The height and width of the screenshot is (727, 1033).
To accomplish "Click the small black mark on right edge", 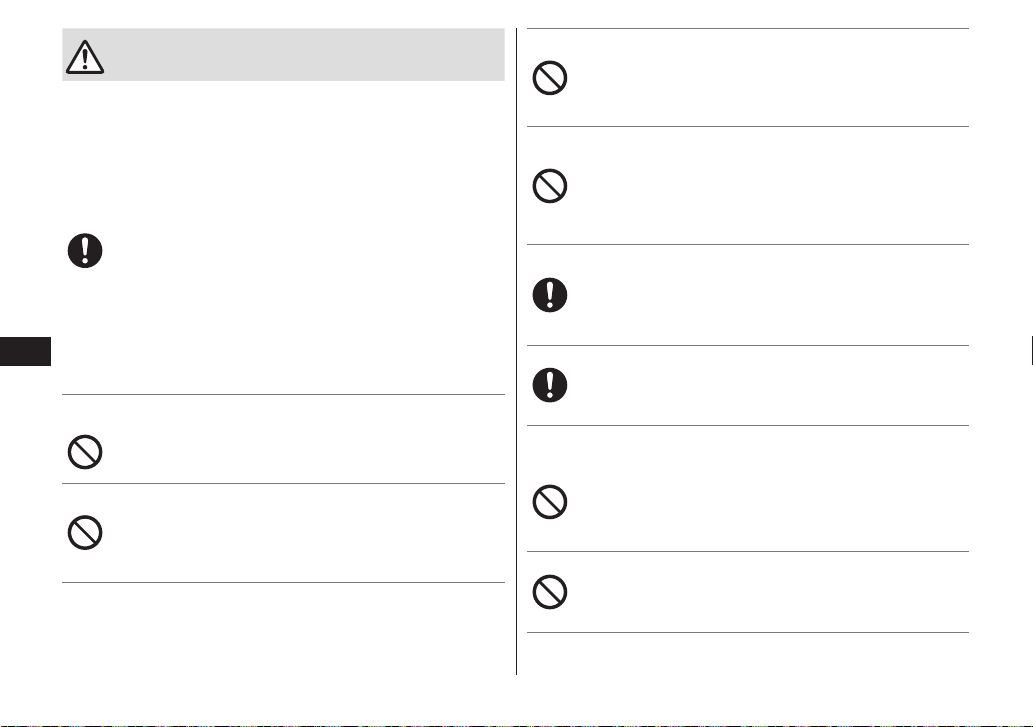I will pos(1031,350).
